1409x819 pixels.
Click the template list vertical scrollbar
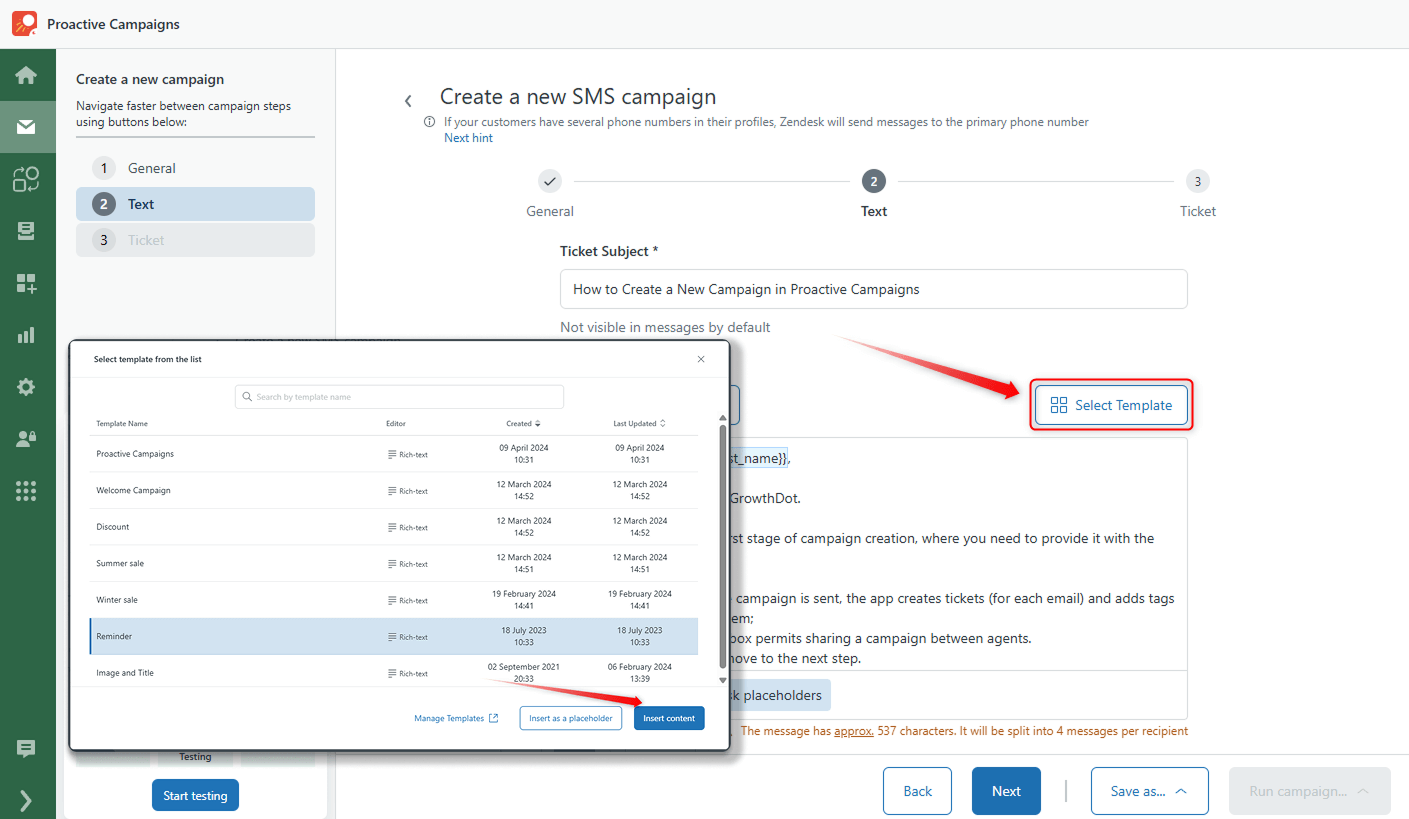723,545
